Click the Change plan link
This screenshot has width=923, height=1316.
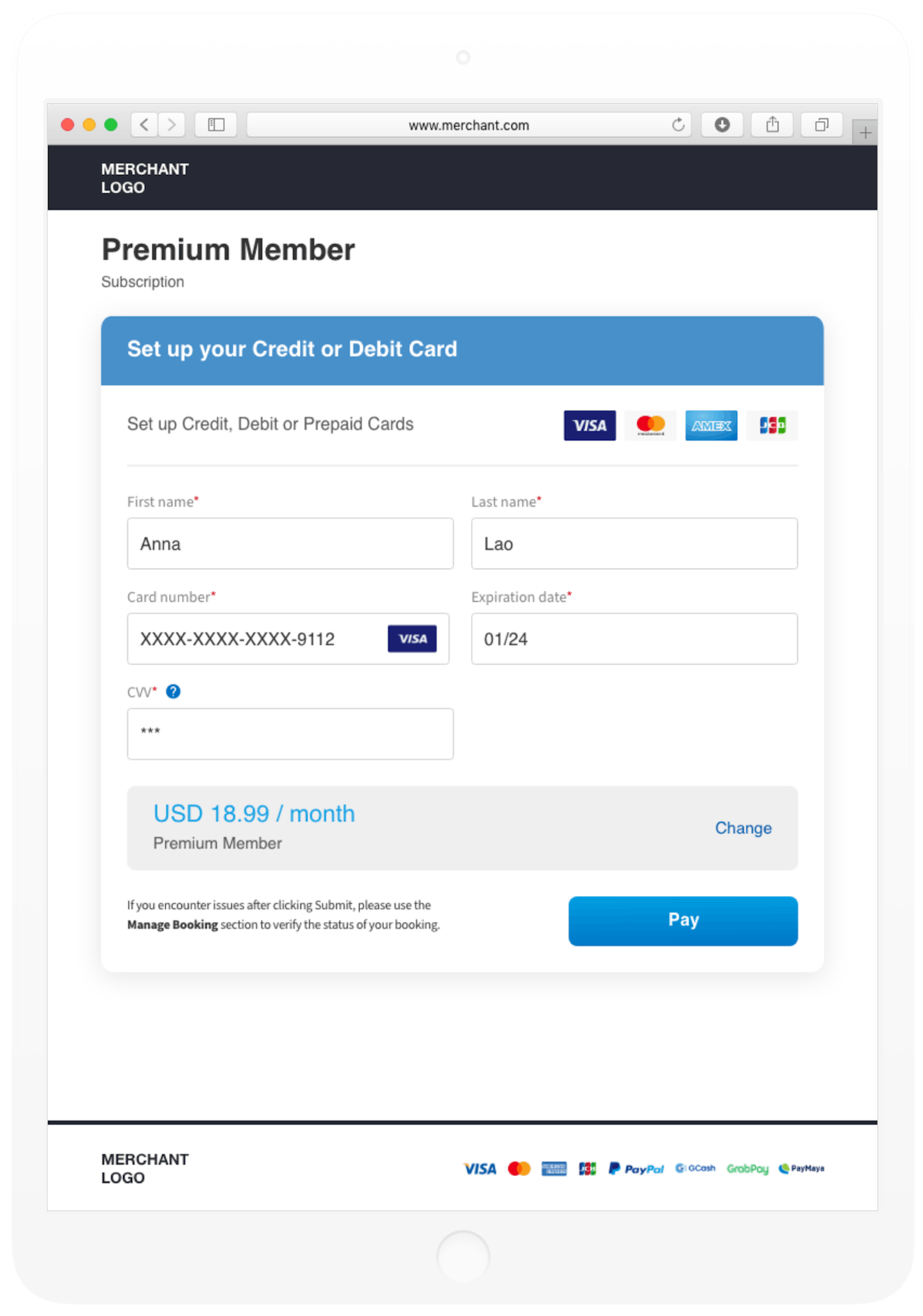tap(743, 828)
